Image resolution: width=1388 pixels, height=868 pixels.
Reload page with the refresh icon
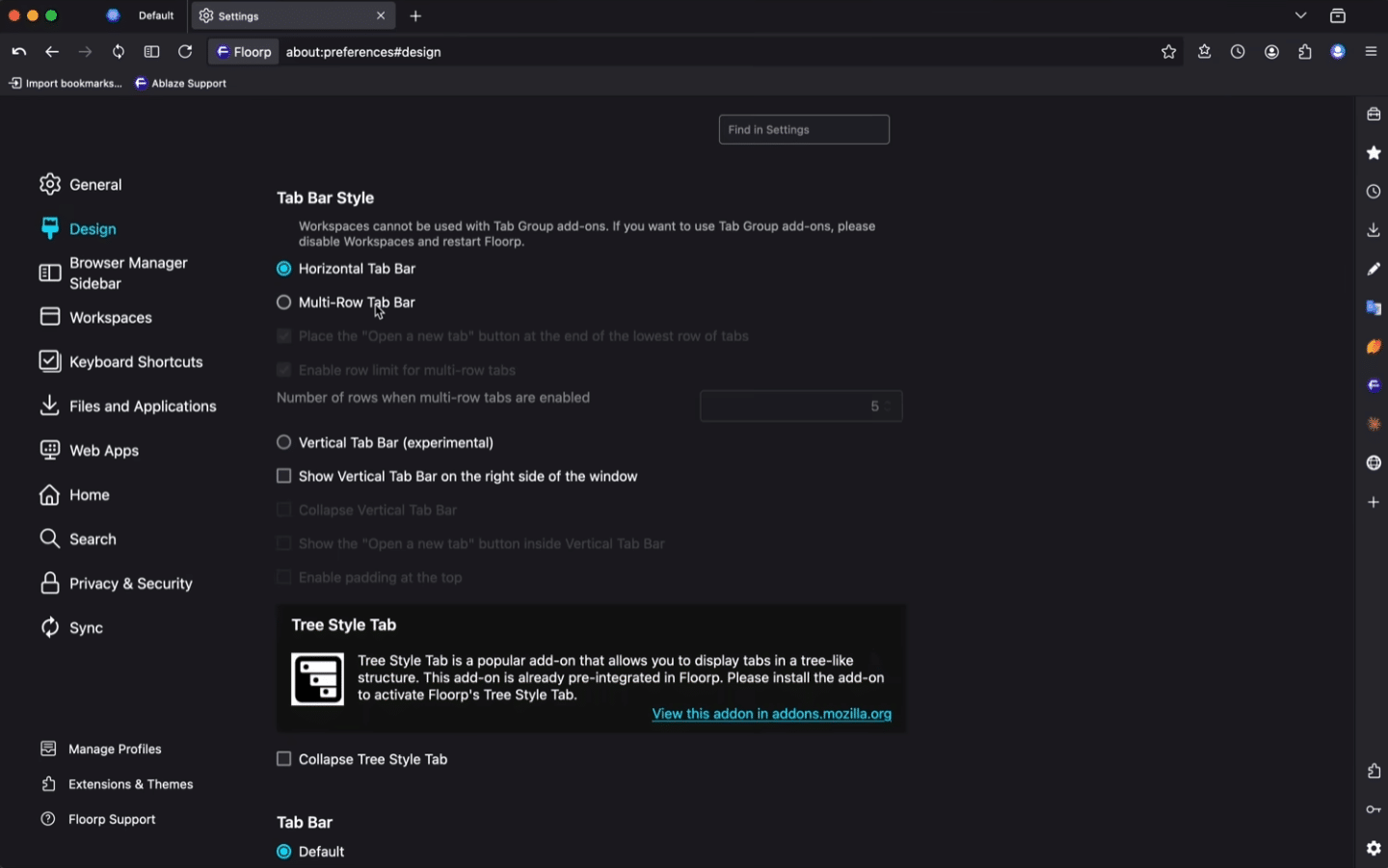(x=185, y=52)
